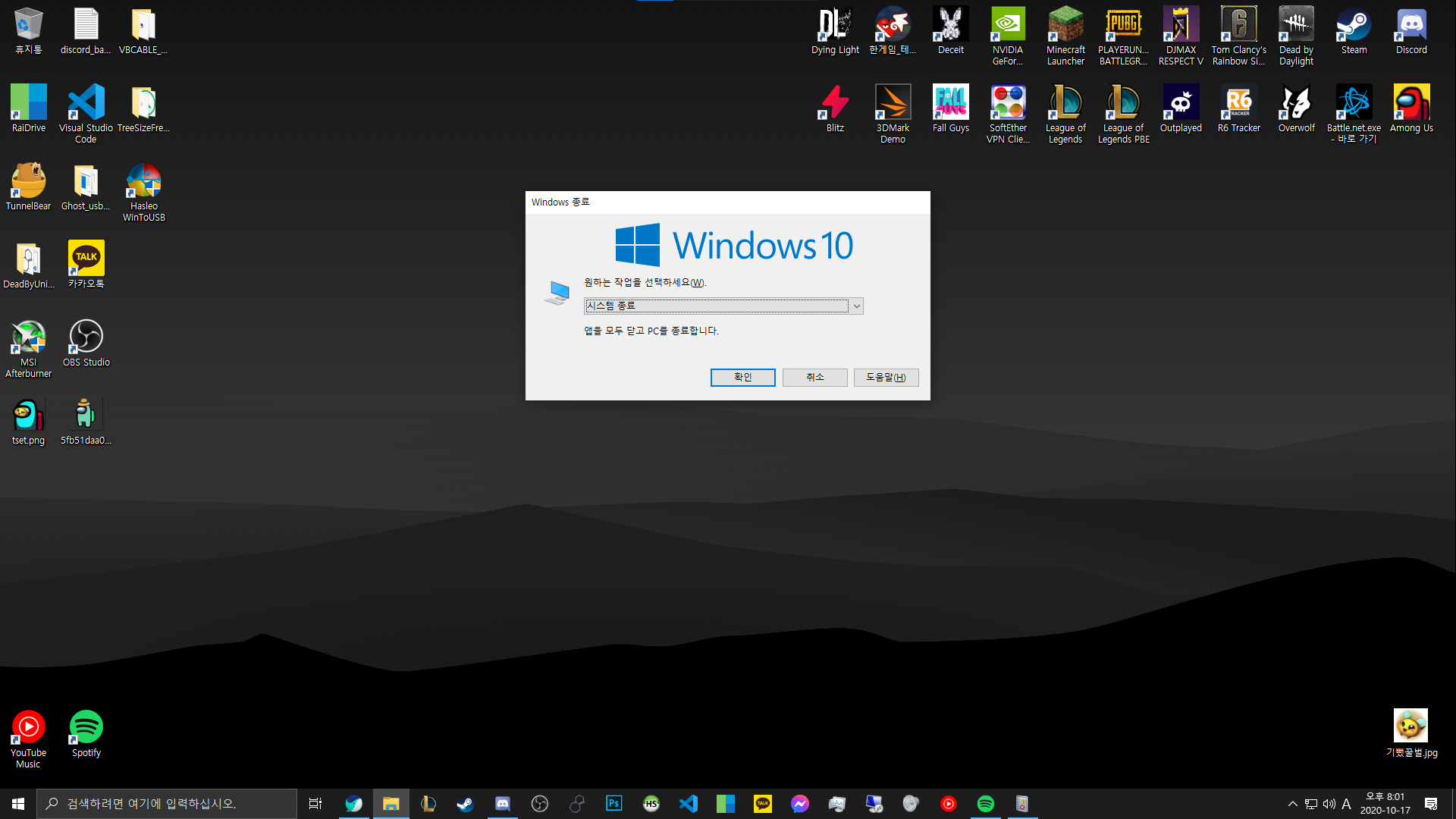Open KakaoTalk from the taskbar
This screenshot has height=819, width=1456.
click(x=762, y=804)
